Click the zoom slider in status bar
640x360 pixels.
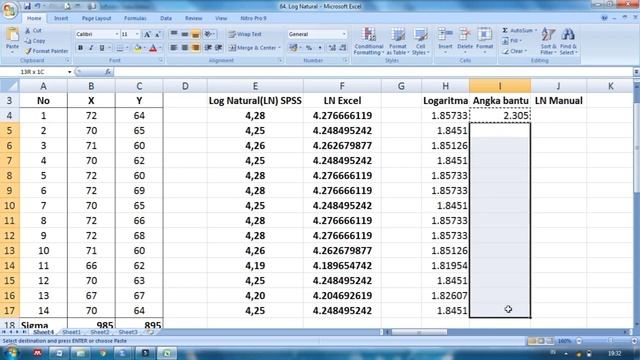point(611,341)
